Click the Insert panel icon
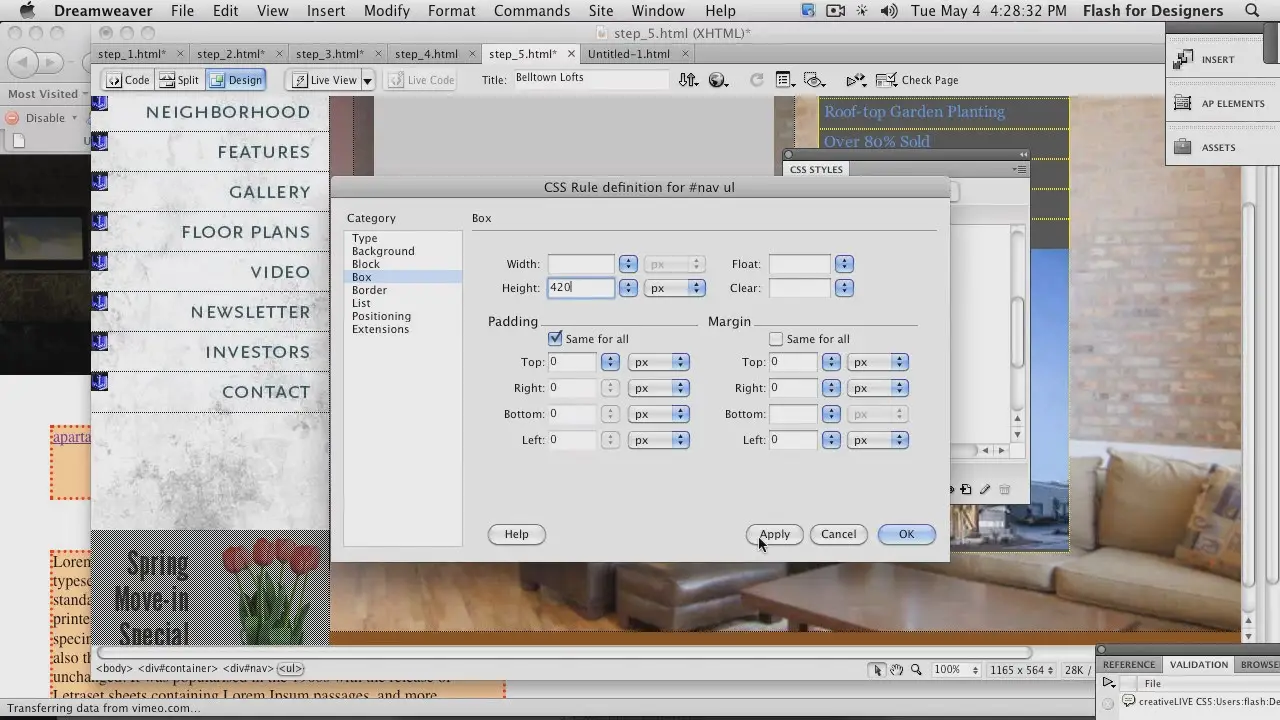The width and height of the screenshot is (1280, 720). (1183, 59)
